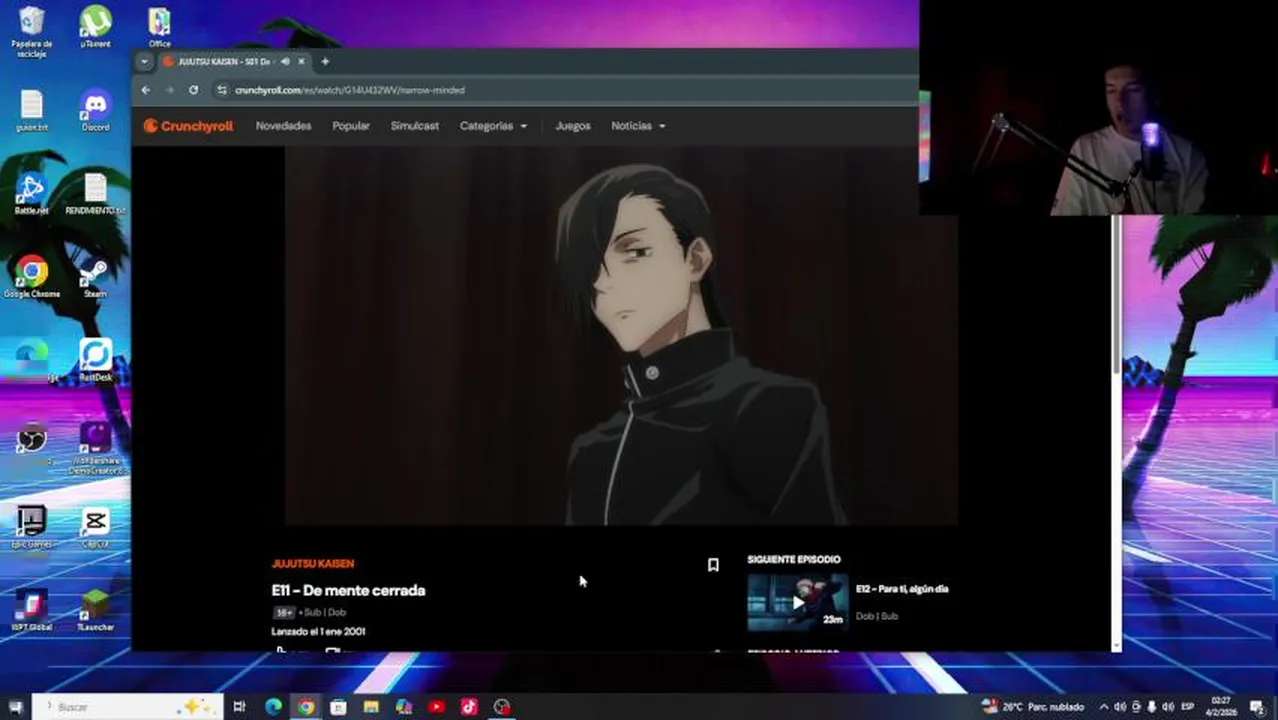Open the TLauncher desktop shortcut

tap(95, 610)
